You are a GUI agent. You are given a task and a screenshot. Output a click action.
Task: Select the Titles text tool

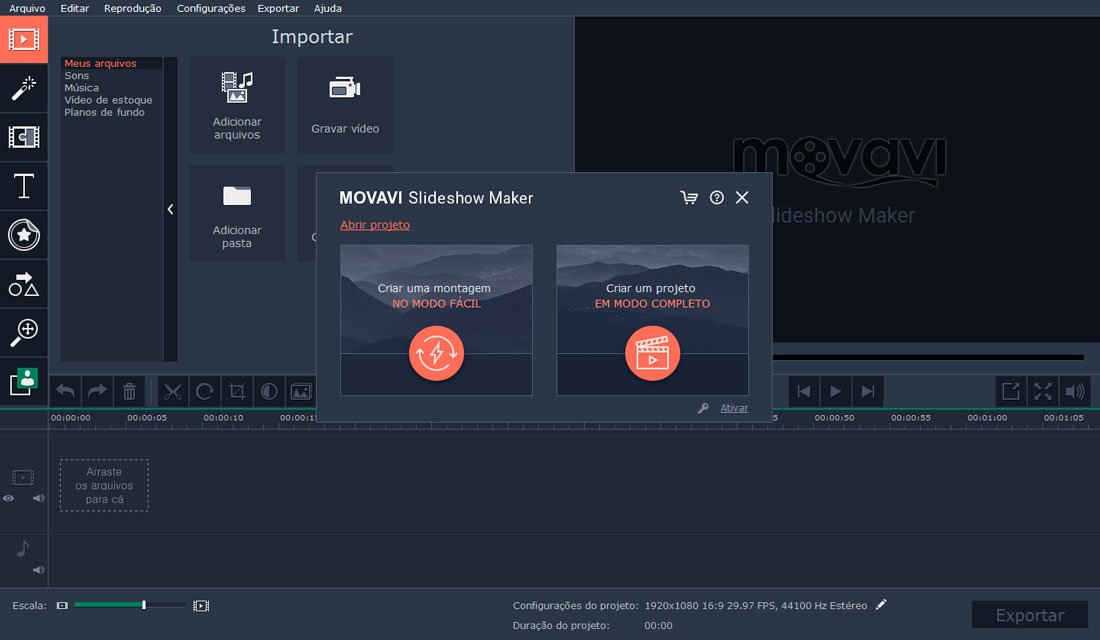click(x=23, y=186)
